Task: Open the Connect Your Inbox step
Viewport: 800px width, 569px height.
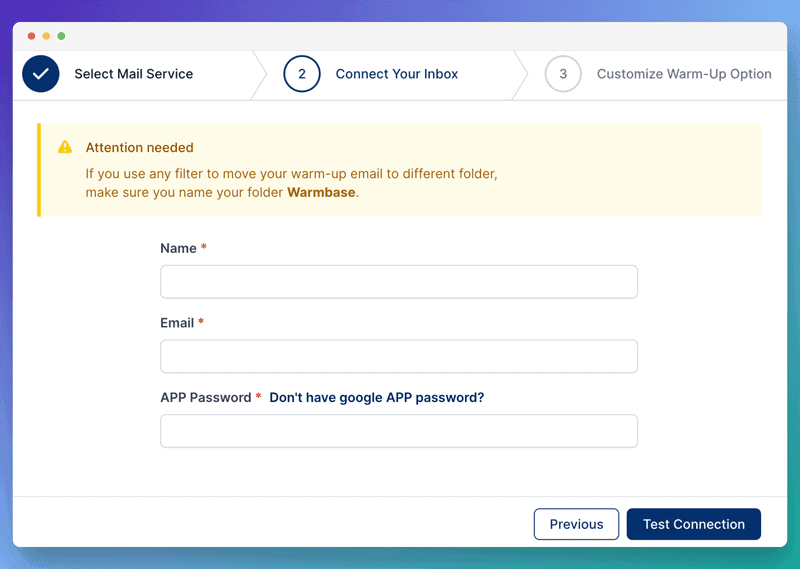Action: click(x=396, y=74)
